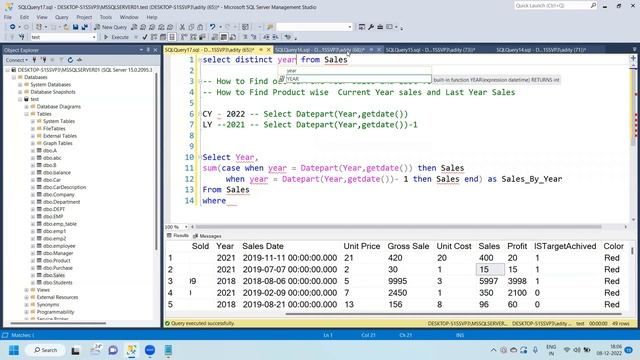The width and height of the screenshot is (640, 360).
Task: Click the New Query toolbar button
Action: pyautogui.click(x=110, y=27)
